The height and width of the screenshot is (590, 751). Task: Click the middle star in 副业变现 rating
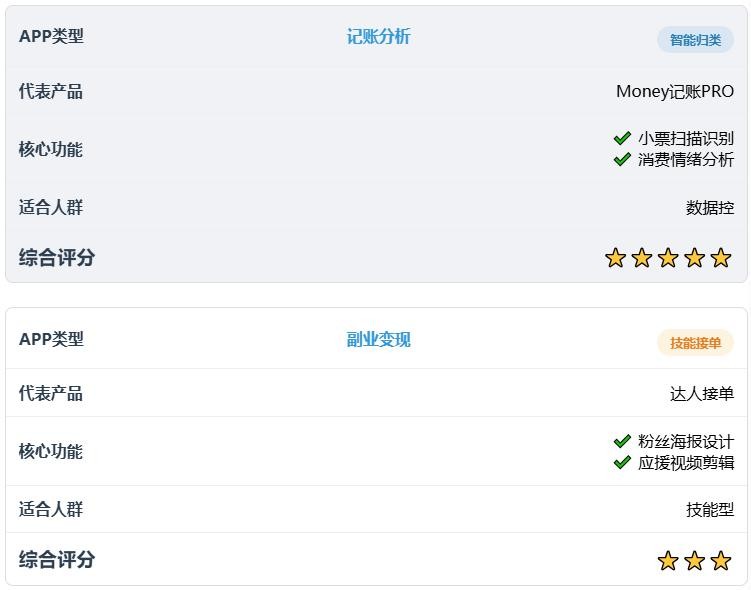click(x=695, y=561)
